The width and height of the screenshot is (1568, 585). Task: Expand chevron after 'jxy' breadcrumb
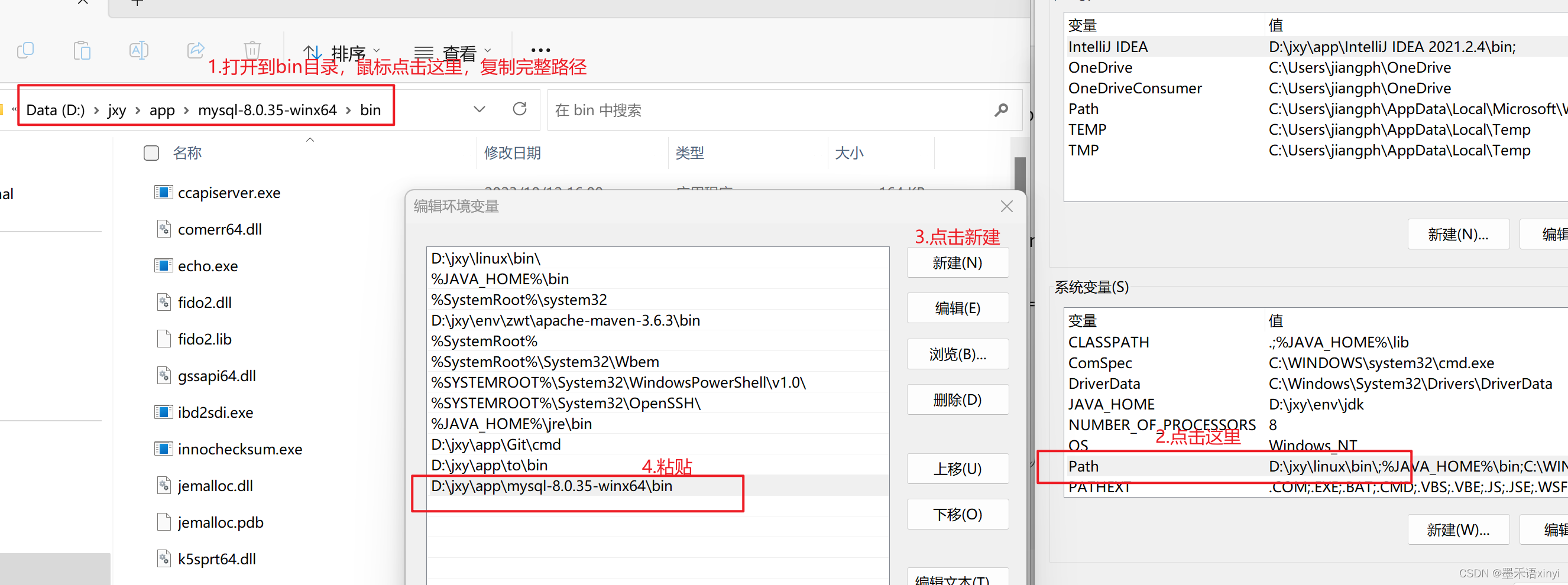138,110
